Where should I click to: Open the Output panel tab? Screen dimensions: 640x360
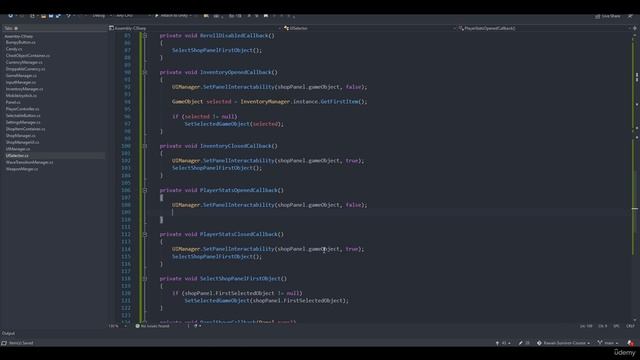[x=8, y=333]
